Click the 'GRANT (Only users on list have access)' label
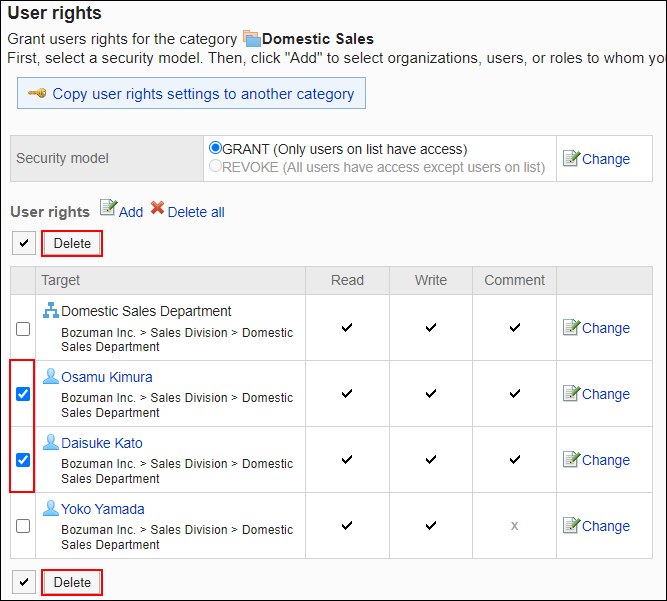 pyautogui.click(x=345, y=149)
